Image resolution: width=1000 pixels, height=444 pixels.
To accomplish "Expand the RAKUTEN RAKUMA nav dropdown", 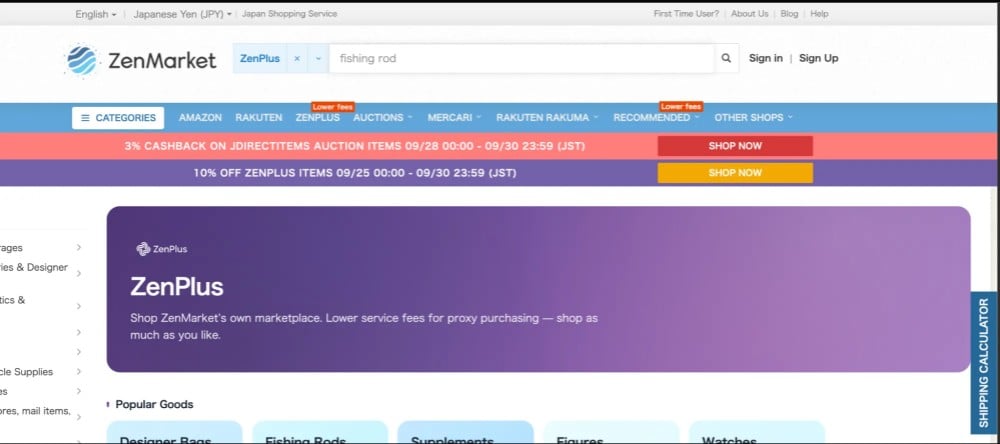I will (x=547, y=118).
